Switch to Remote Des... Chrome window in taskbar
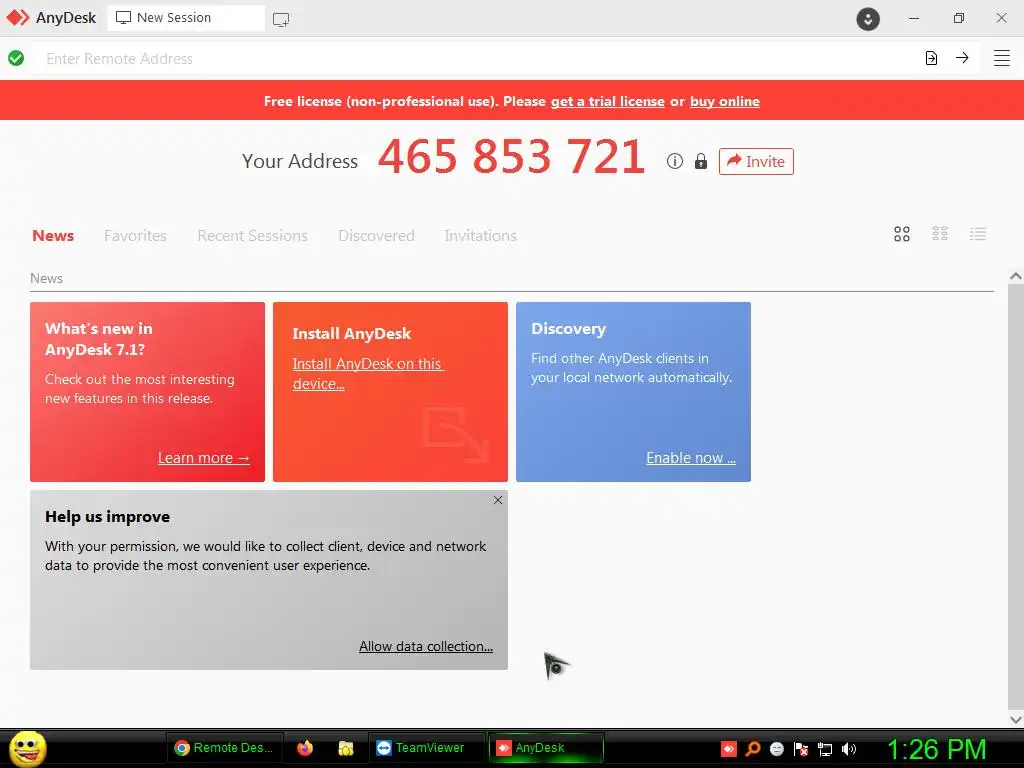This screenshot has width=1024, height=768. coord(226,748)
